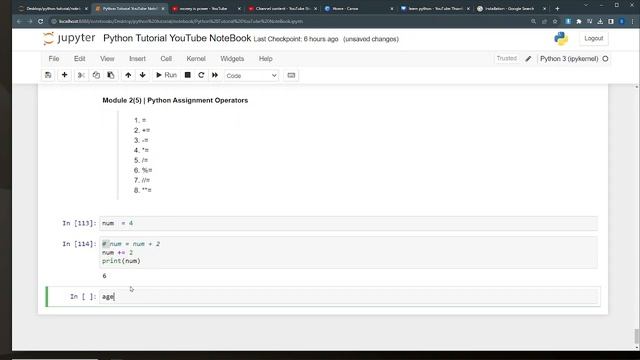
Task: Go back in the browser
Action: tap(19, 21)
